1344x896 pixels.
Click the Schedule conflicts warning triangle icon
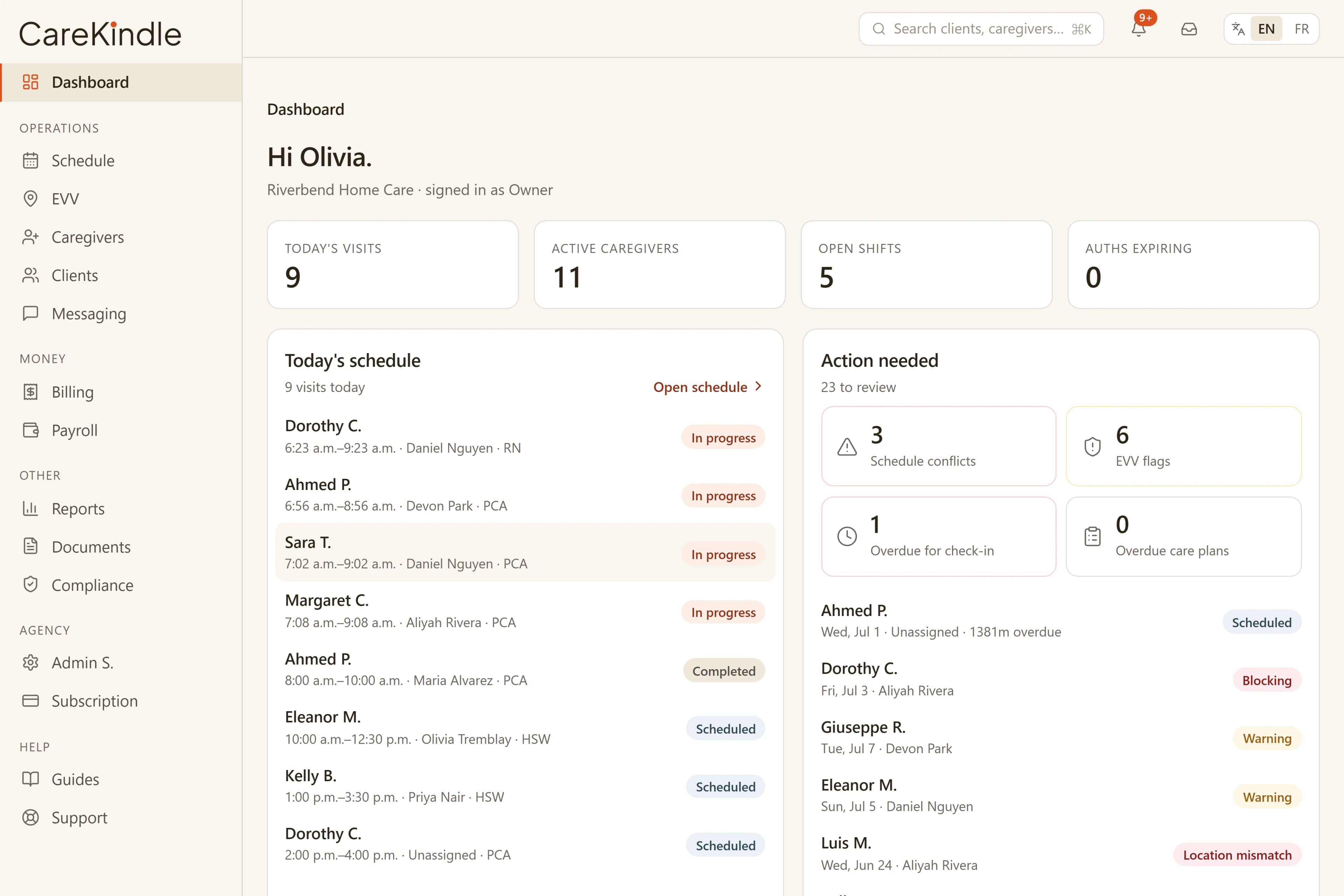point(847,446)
